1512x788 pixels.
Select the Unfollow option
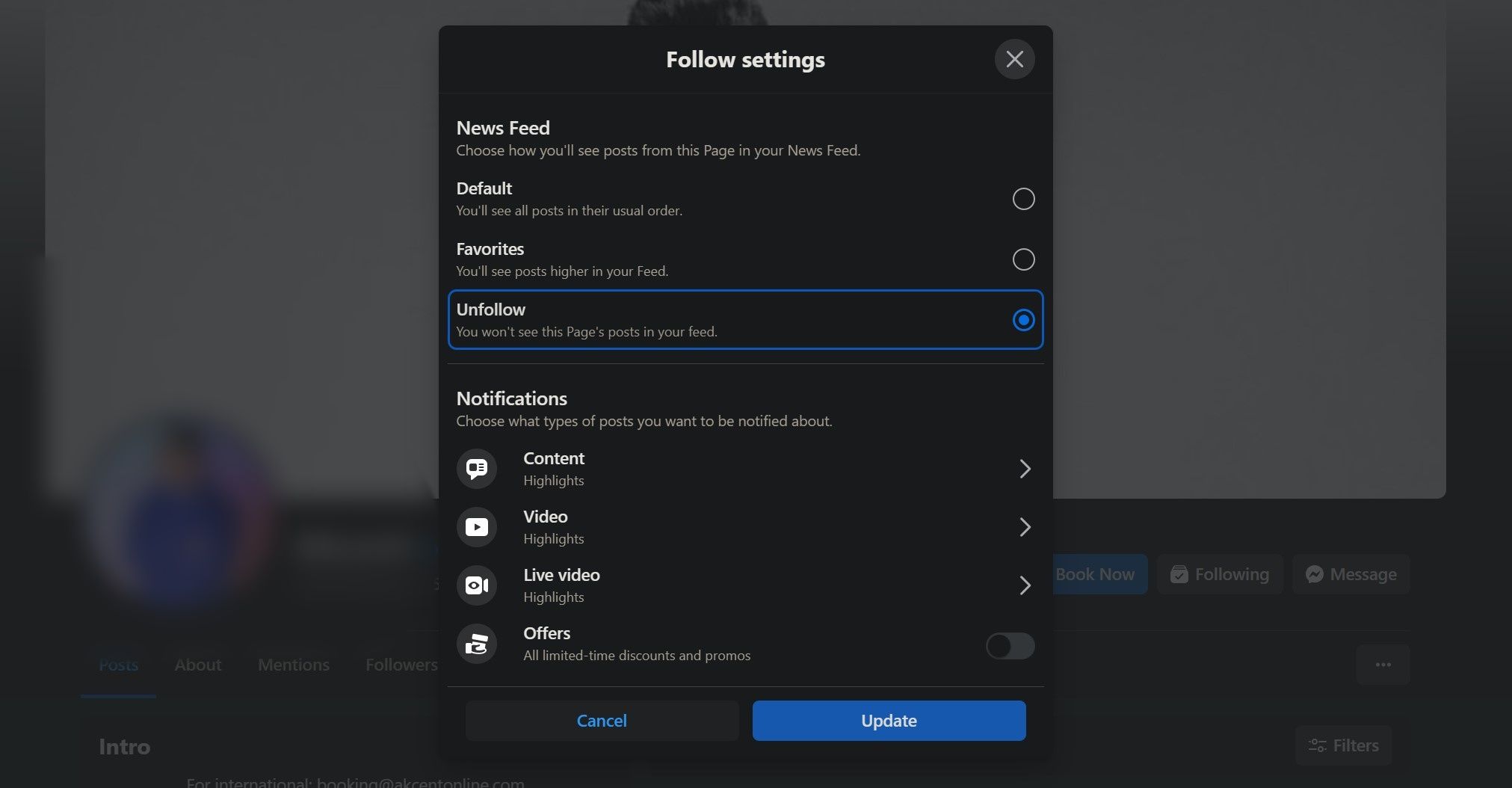coord(1022,320)
